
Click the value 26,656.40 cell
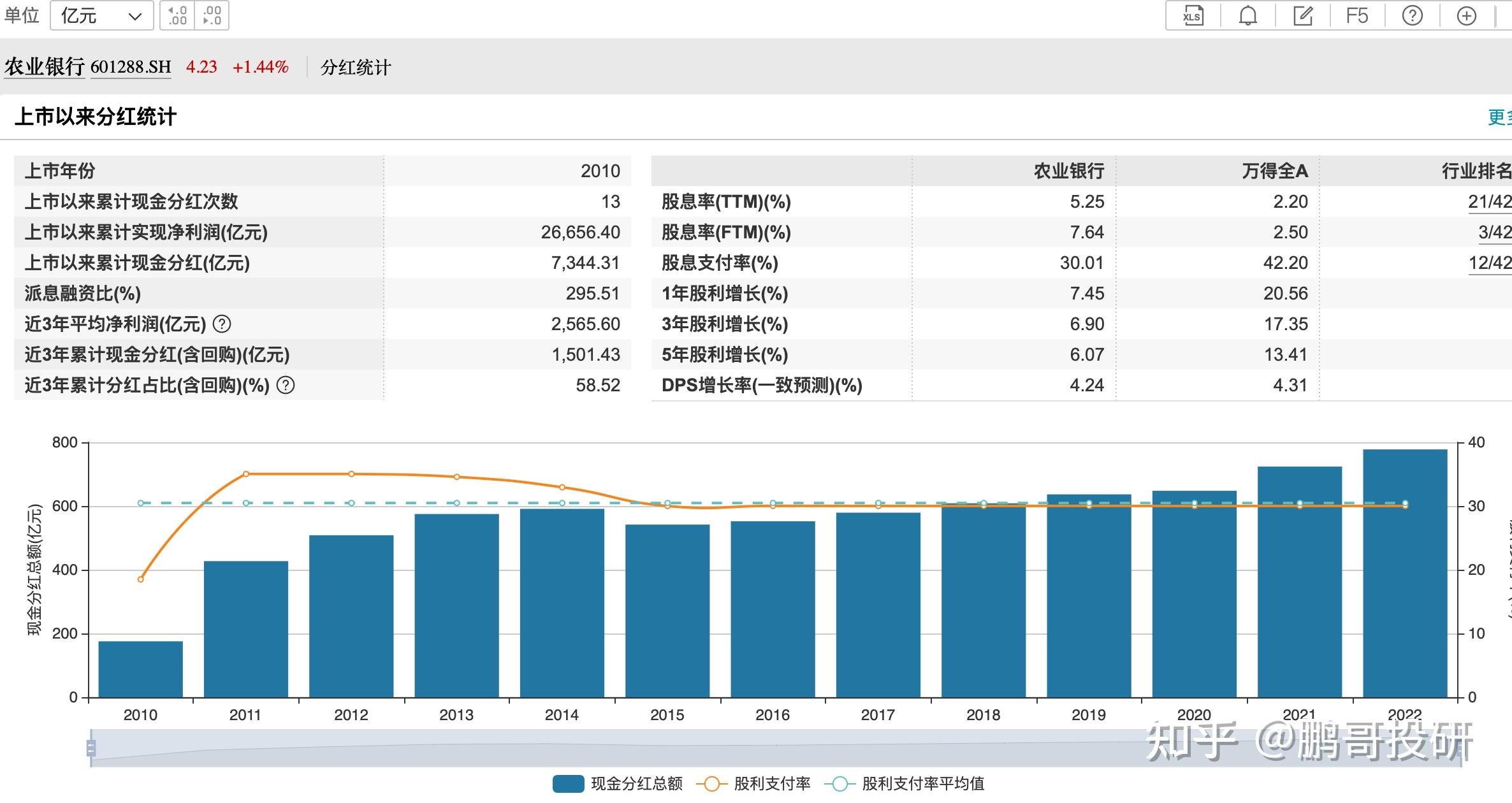580,233
